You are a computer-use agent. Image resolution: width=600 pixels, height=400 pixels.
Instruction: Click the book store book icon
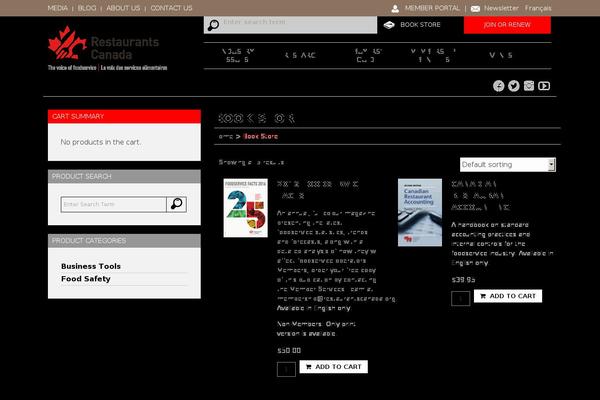[x=389, y=25]
